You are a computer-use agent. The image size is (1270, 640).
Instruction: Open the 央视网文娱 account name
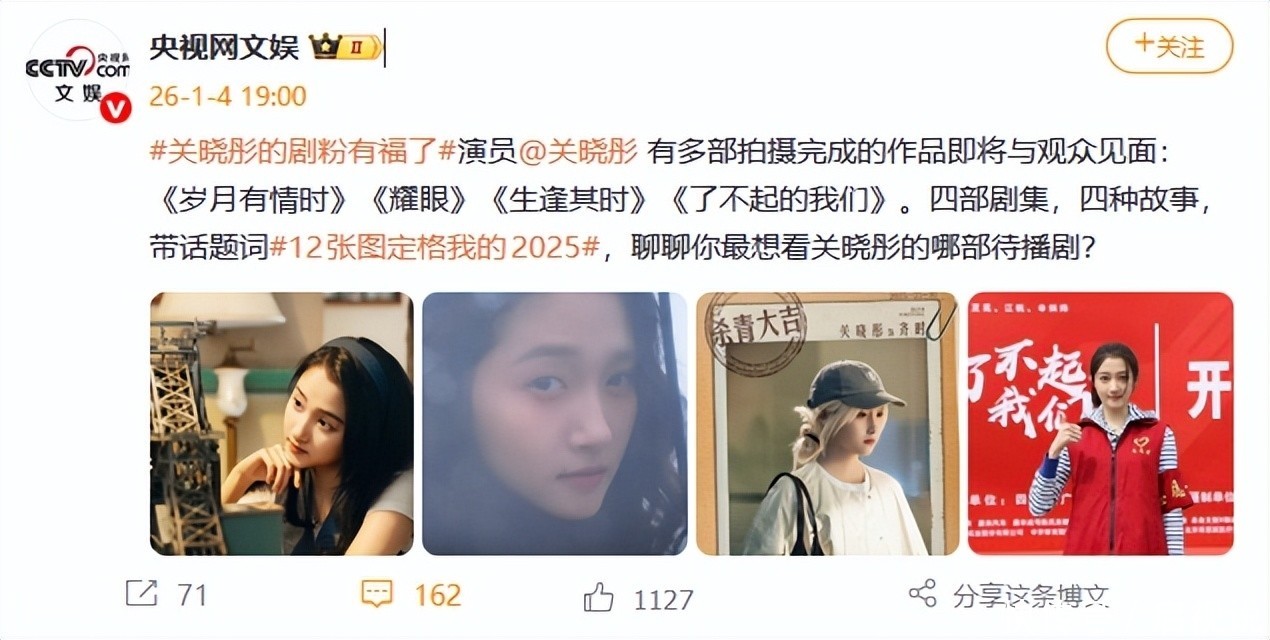pos(224,46)
